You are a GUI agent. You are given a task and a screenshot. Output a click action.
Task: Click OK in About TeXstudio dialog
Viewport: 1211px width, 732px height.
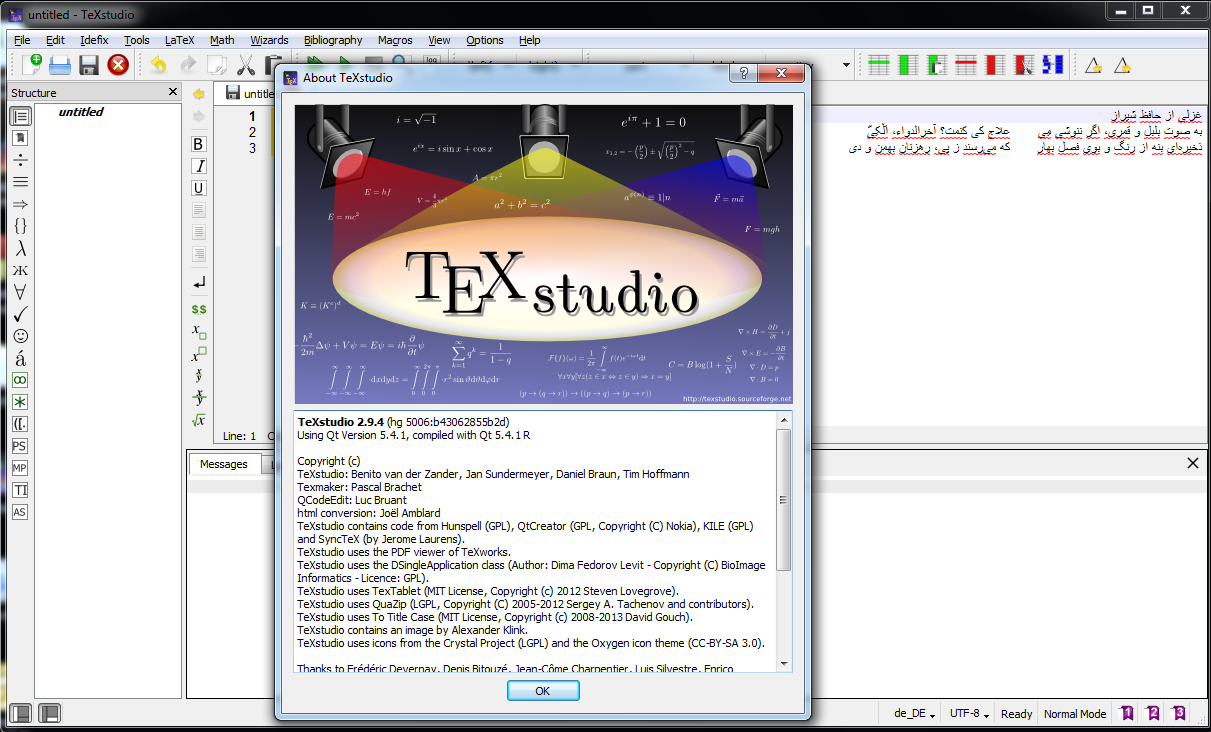[543, 691]
